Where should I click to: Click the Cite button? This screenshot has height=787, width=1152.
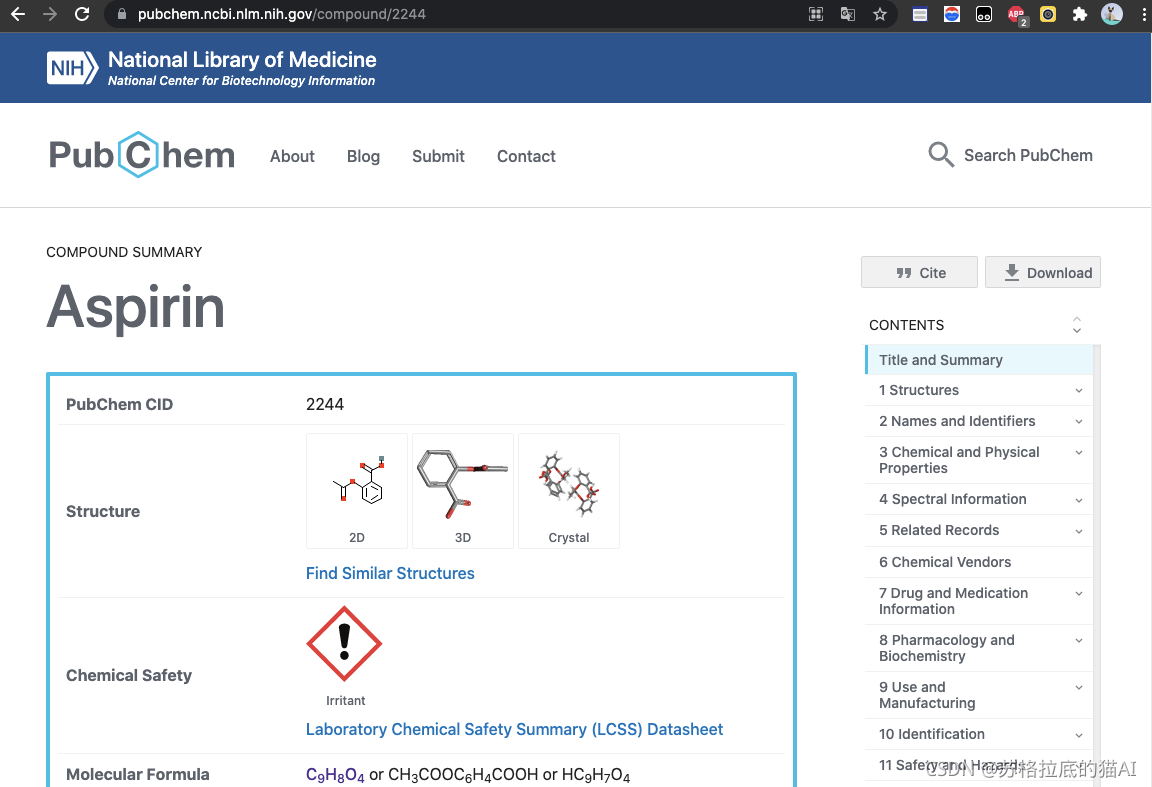point(919,272)
